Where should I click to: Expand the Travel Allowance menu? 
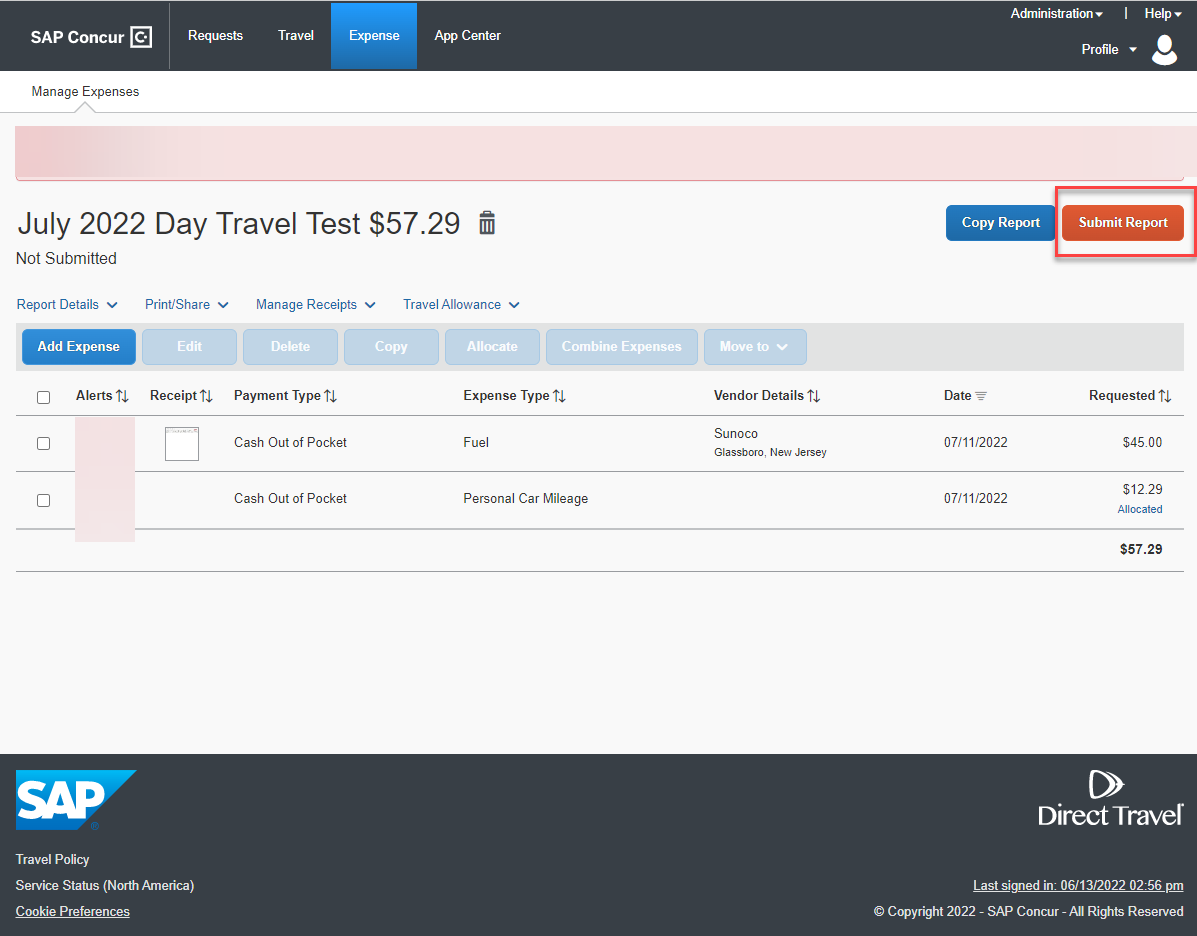461,305
